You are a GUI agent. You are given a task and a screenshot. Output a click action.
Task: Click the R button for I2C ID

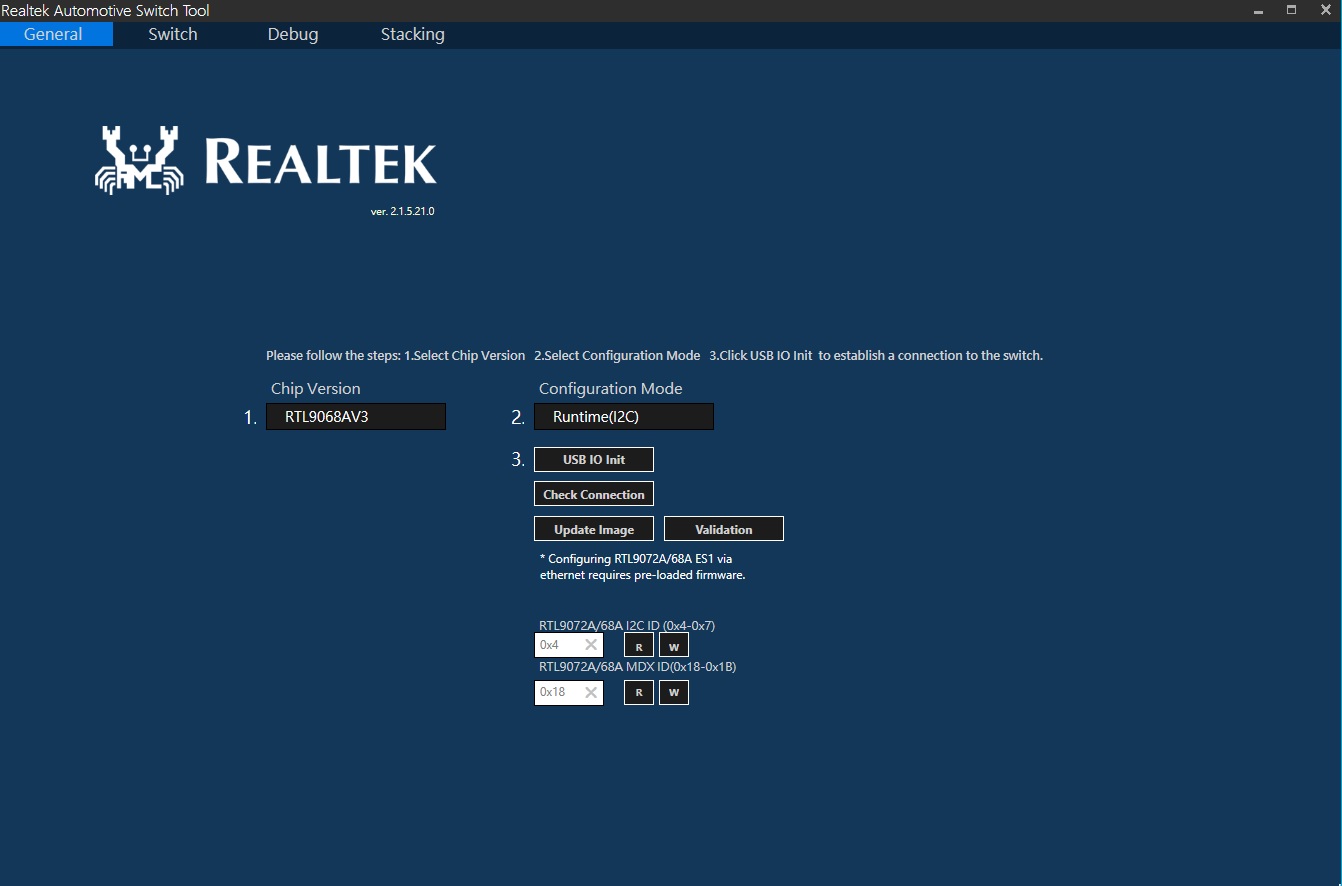coord(639,645)
